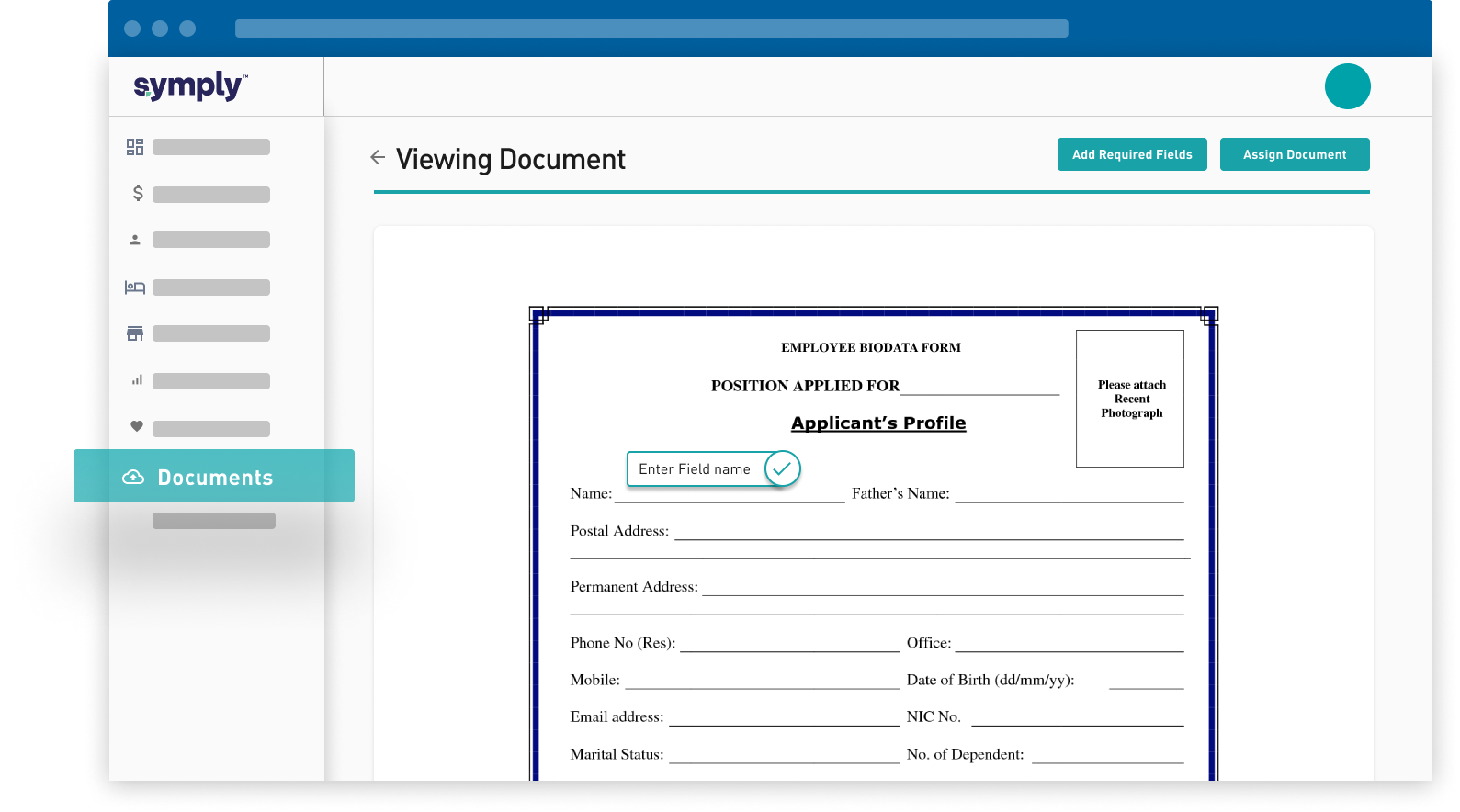
Task: Click the No. of Dependent label
Action: (x=965, y=754)
